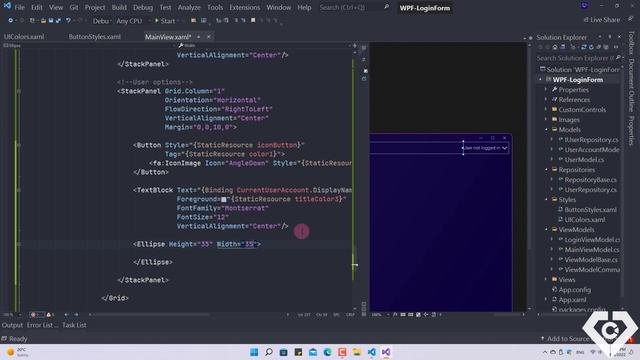The image size is (640, 360).
Task: Click the Collapse All icon in Solution Explorer
Action: point(599,47)
